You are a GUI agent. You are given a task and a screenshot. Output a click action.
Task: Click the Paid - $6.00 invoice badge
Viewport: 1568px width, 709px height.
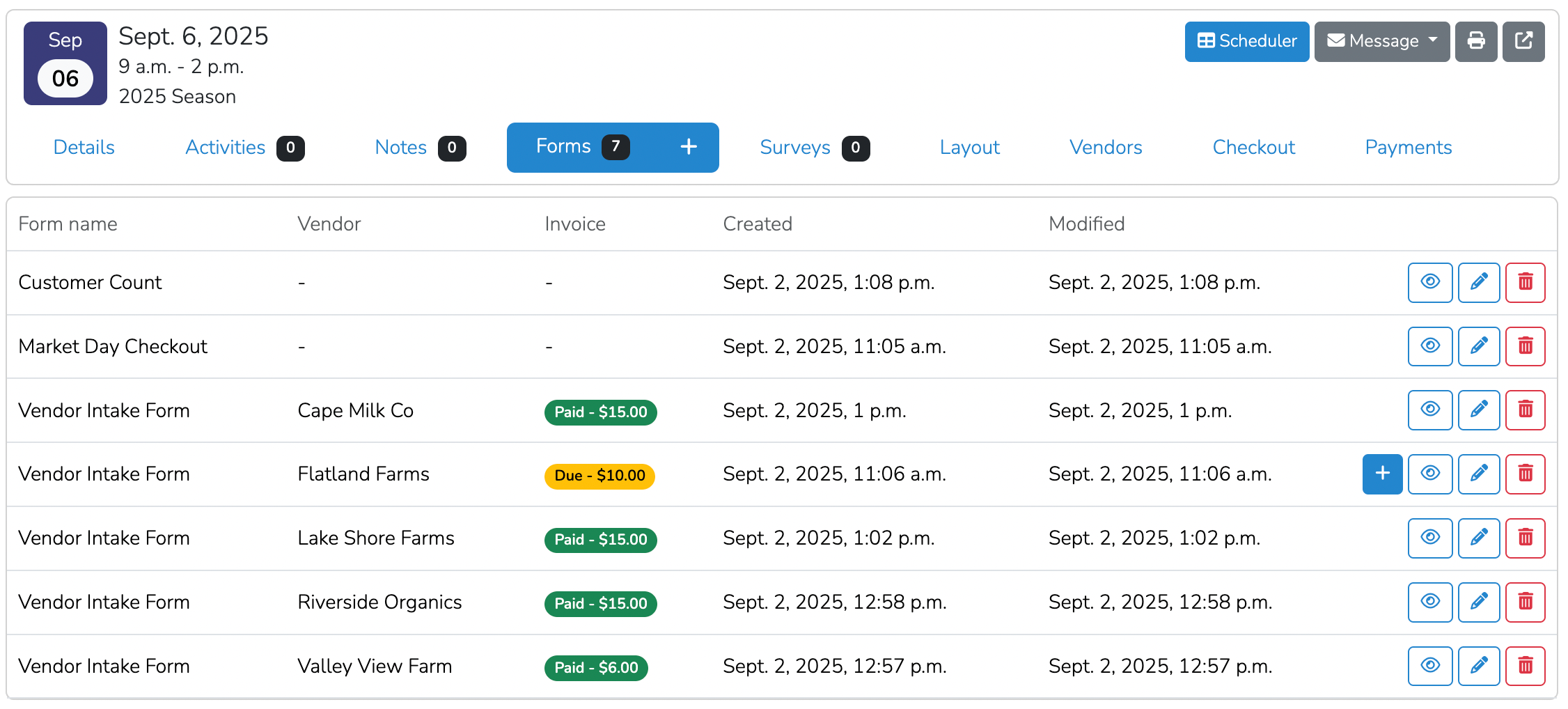point(595,667)
